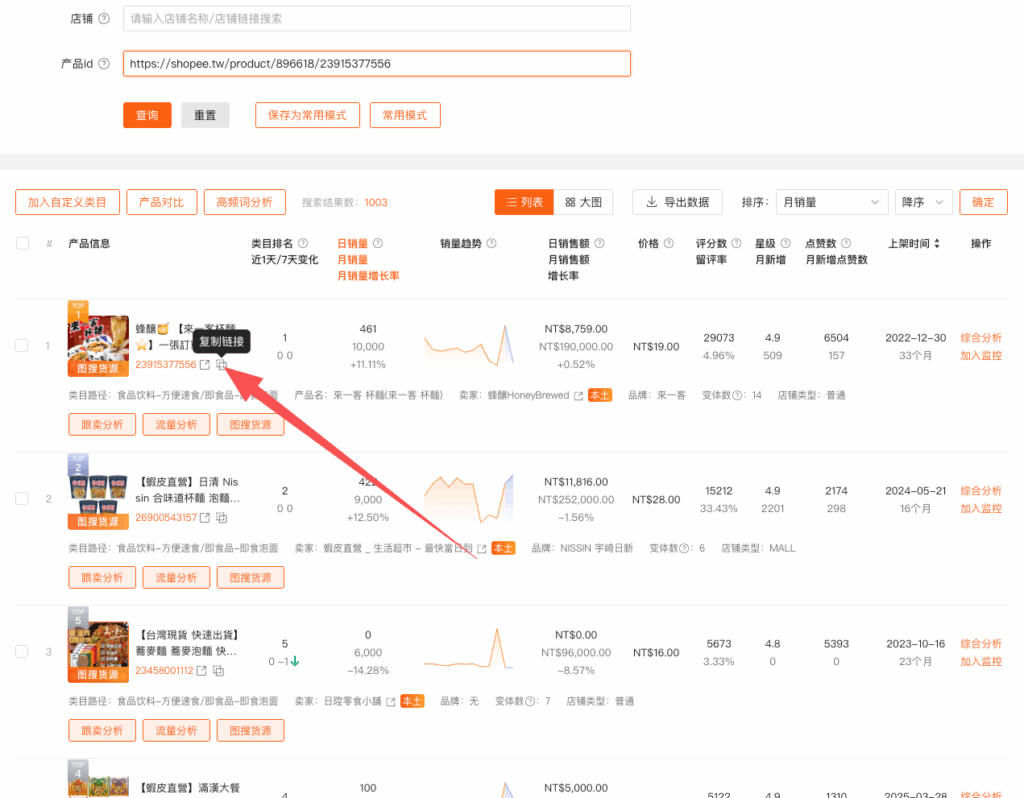Open seller link icon after 蜂釀HoneyBrewed
Screen dimensions: 1024x798
578,396
